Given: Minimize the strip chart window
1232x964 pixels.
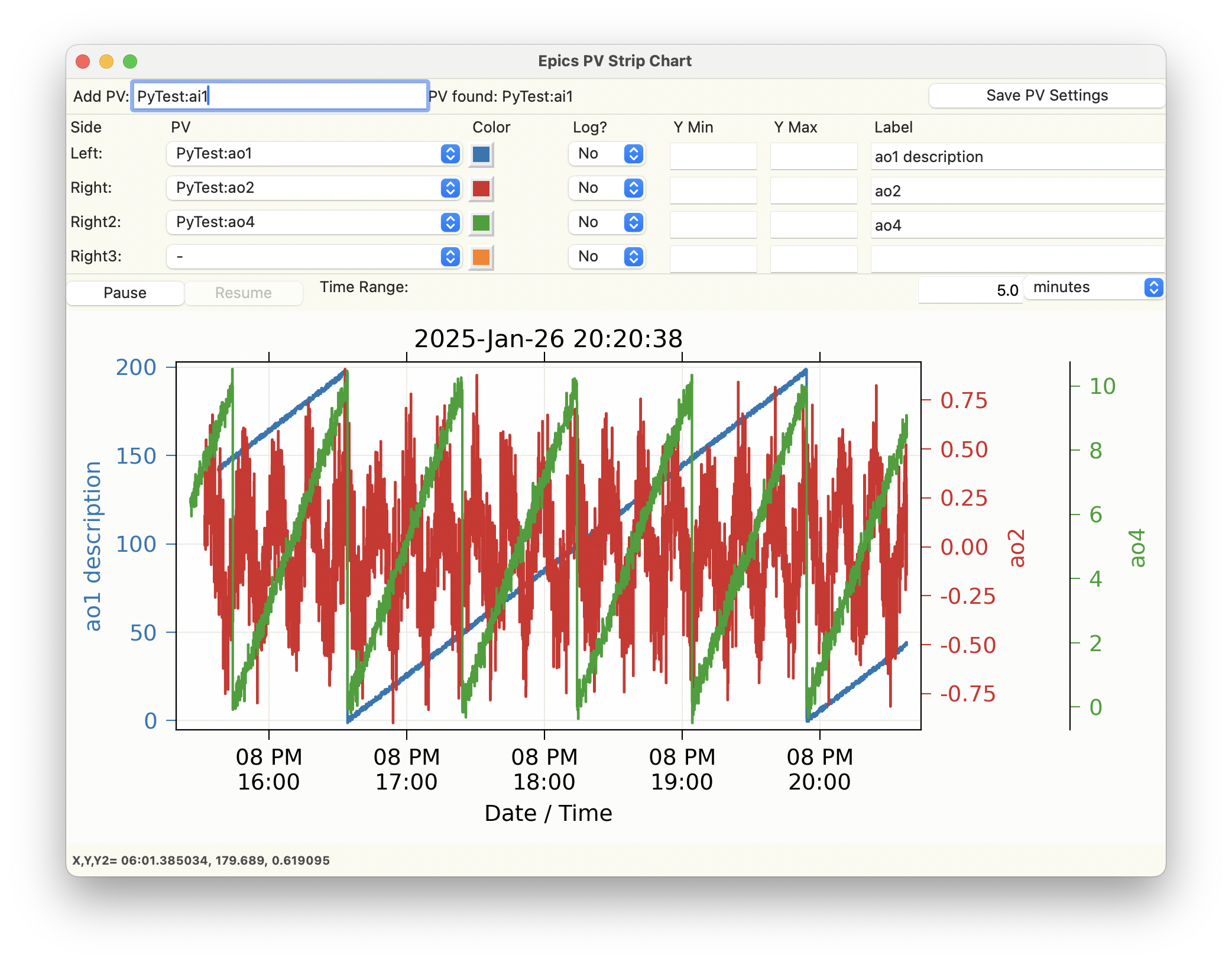Looking at the screenshot, I should point(106,62).
